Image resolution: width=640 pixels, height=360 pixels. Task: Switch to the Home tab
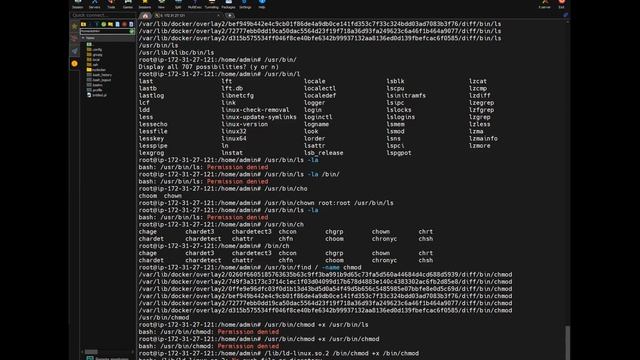coord(145,16)
